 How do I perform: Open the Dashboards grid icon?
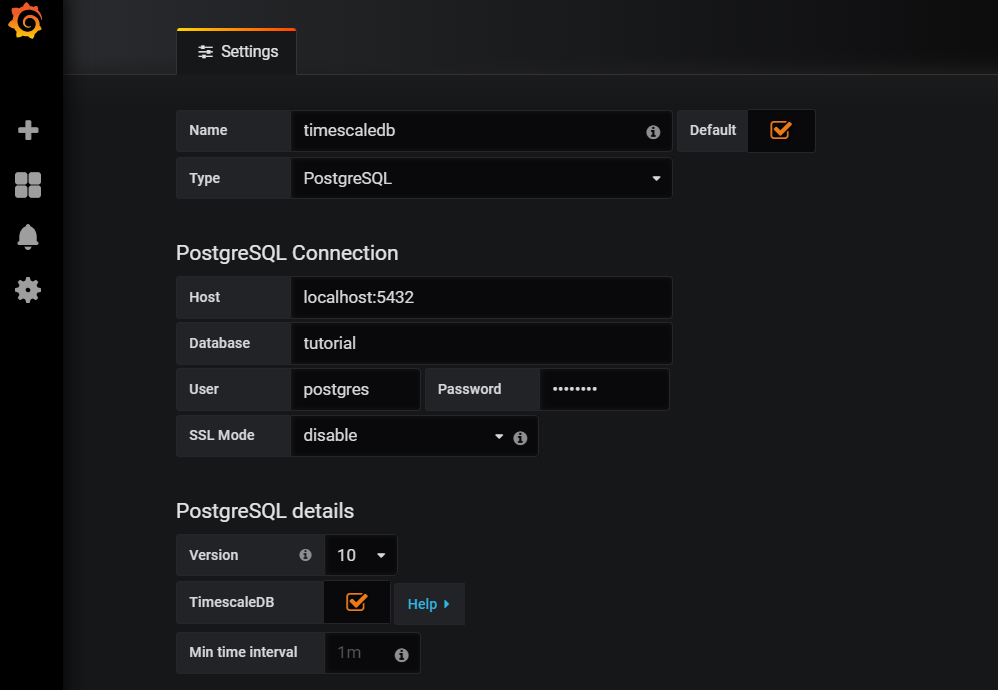tap(28, 185)
